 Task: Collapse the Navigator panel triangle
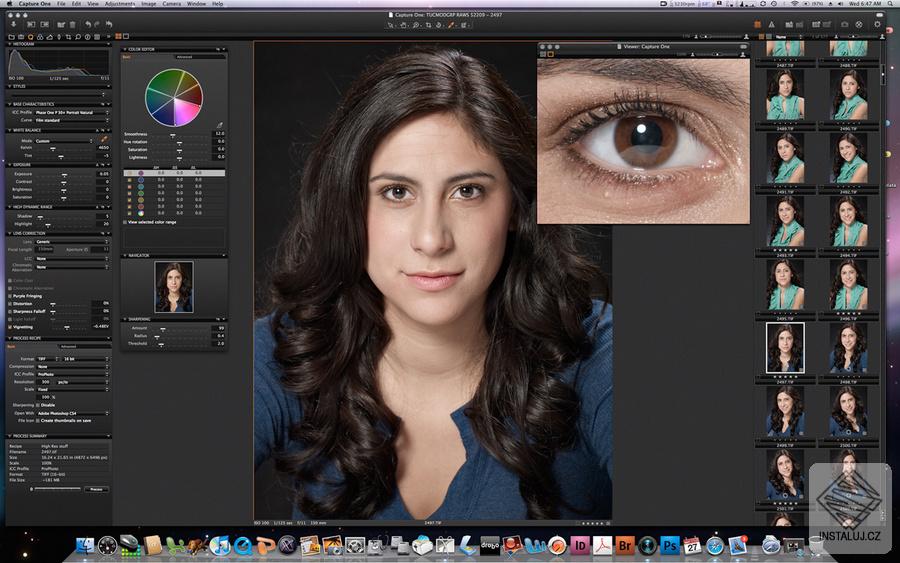click(125, 255)
